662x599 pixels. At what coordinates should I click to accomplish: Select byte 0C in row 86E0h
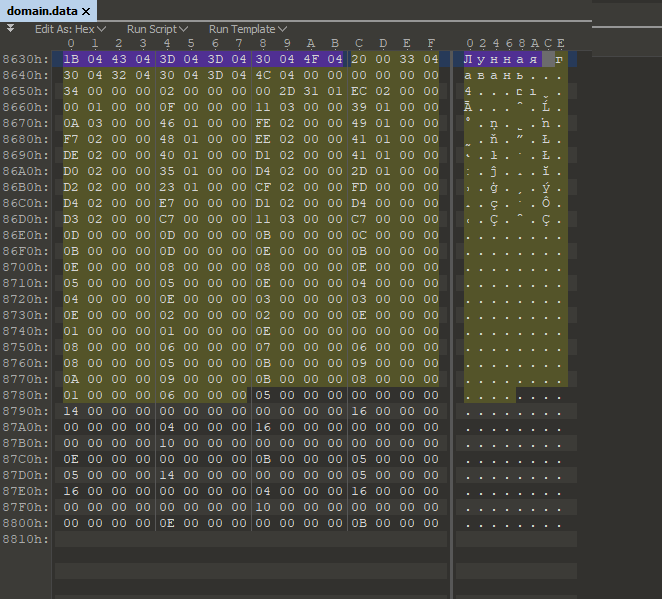(x=359, y=235)
